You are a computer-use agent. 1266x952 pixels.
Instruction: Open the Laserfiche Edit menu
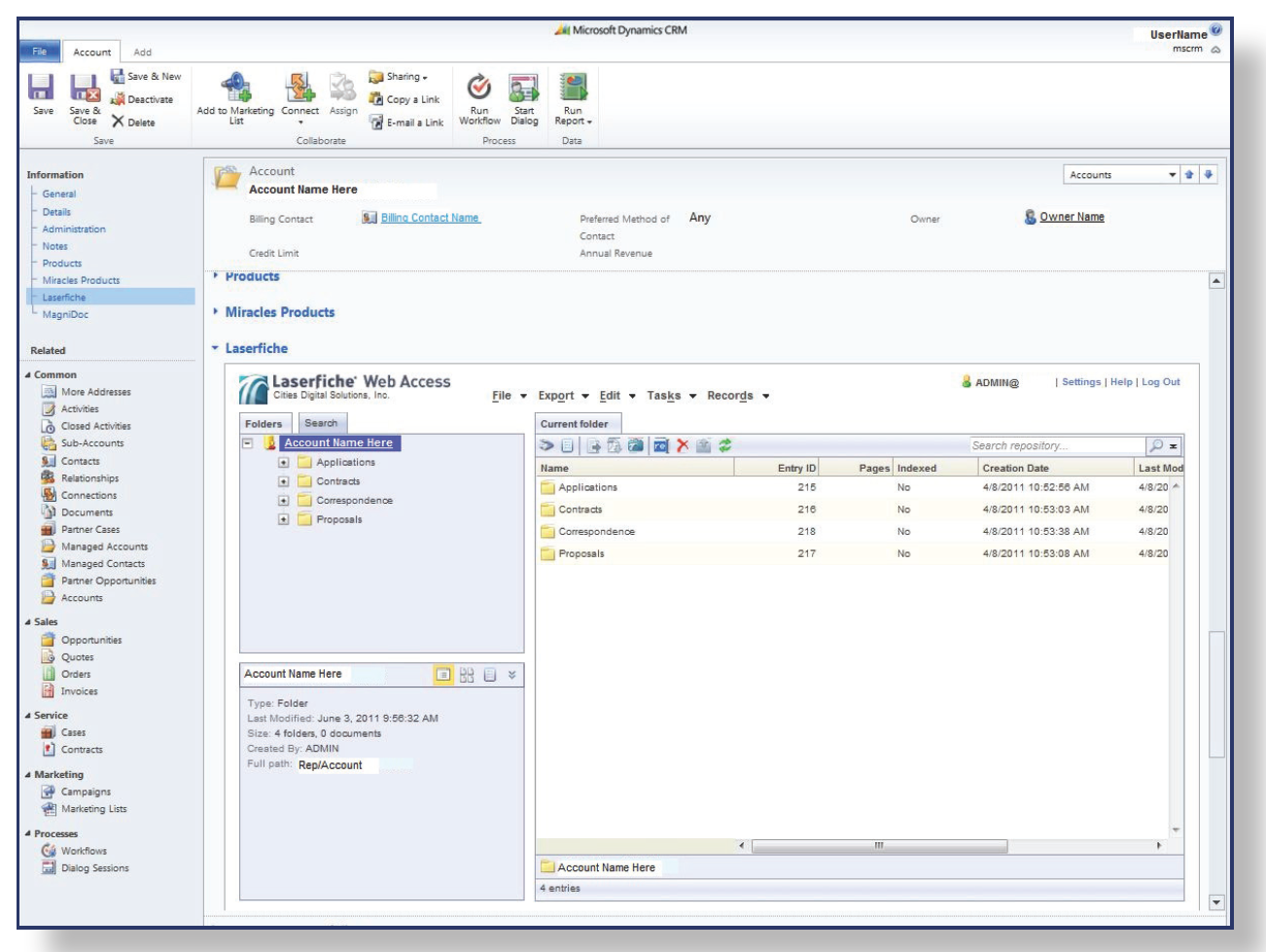point(617,396)
